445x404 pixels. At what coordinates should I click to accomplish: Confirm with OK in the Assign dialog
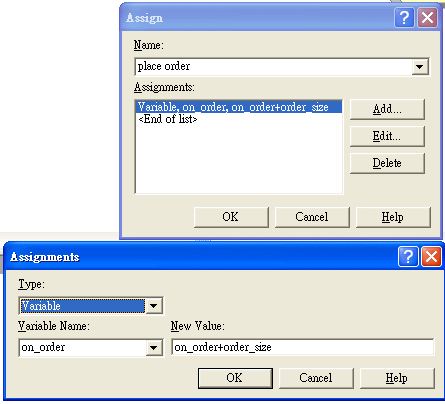tap(231, 217)
